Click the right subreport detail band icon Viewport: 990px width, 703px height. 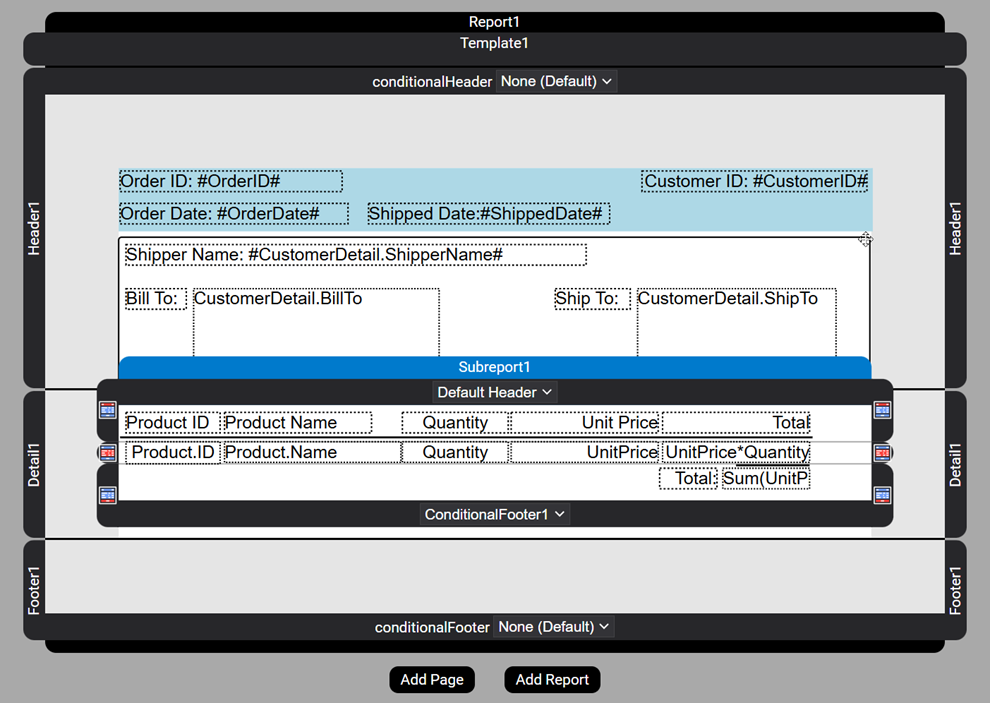click(x=882, y=453)
